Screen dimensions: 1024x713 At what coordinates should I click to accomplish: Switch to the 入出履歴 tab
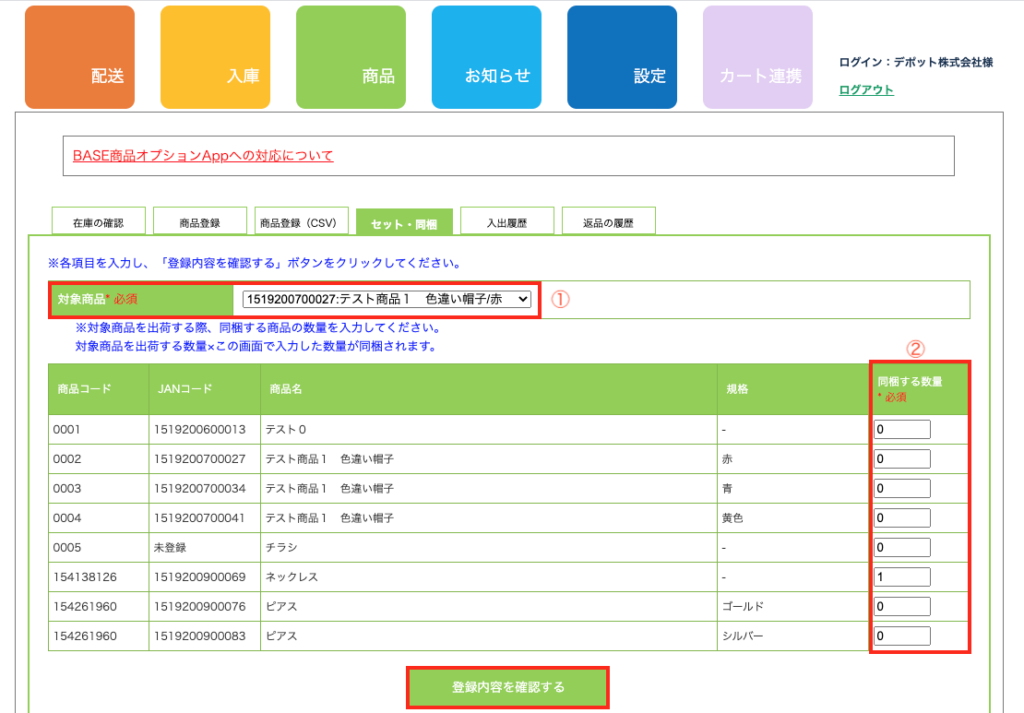click(507, 222)
